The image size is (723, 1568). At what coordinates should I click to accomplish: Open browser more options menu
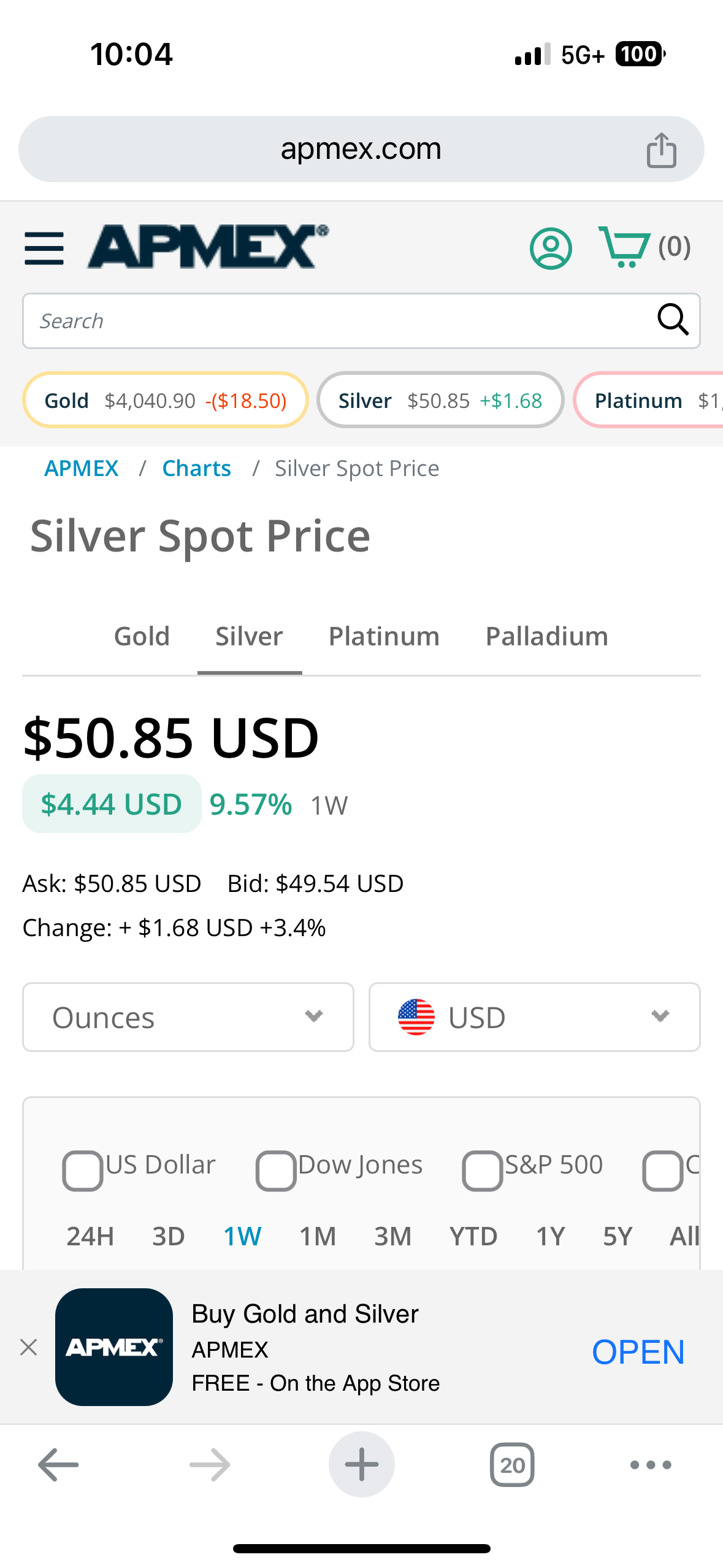[x=651, y=1465]
